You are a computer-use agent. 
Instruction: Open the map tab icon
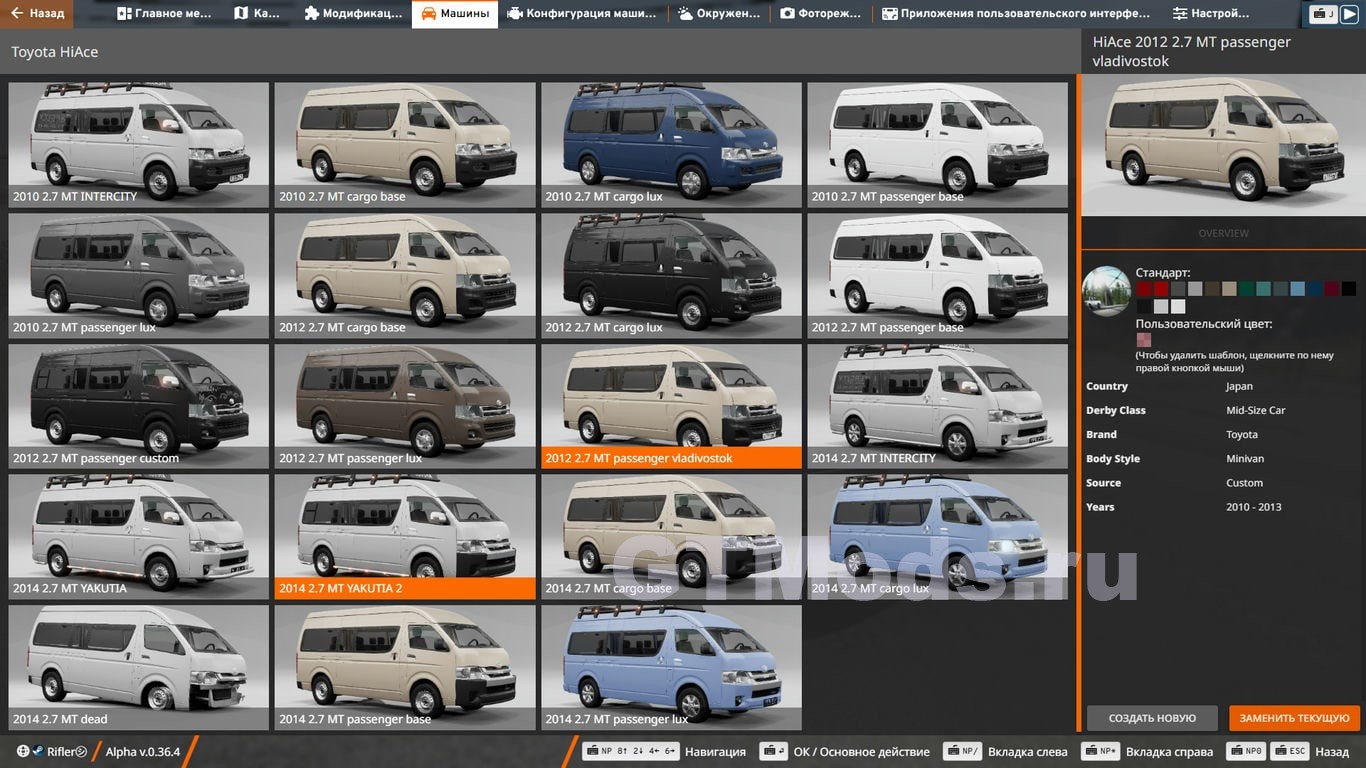click(241, 14)
